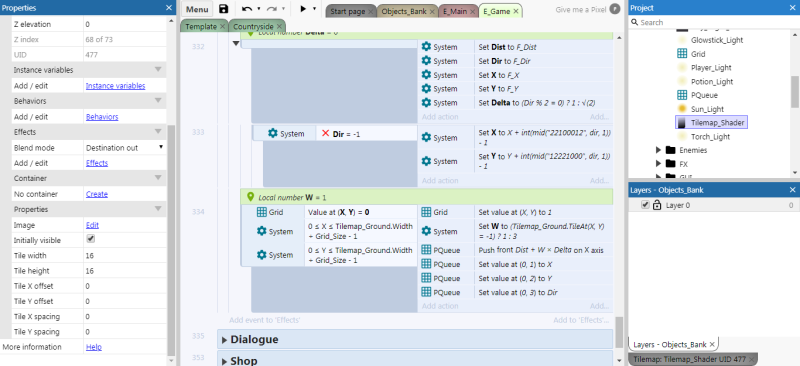Switch to the E_Main tab
Screen dimensions: 800x366
[x=454, y=11]
